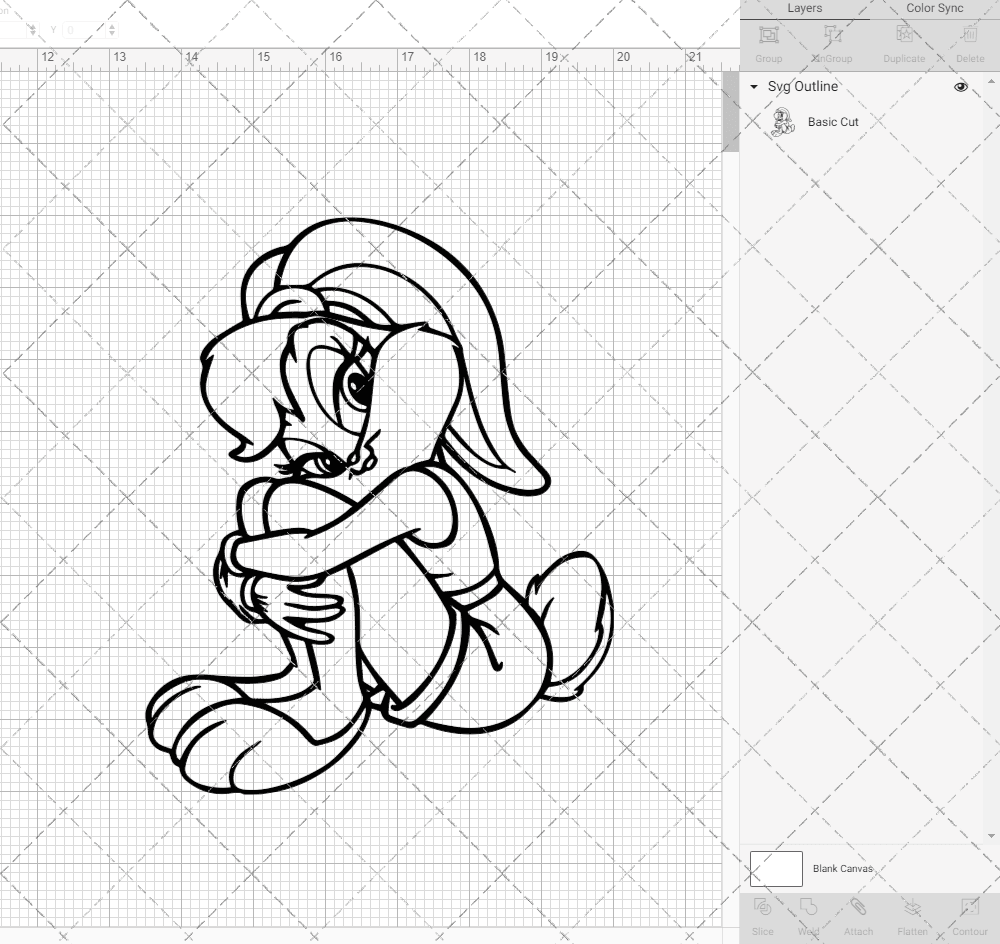
Task: Click the Blank Canvas color swatch
Action: tap(776, 869)
